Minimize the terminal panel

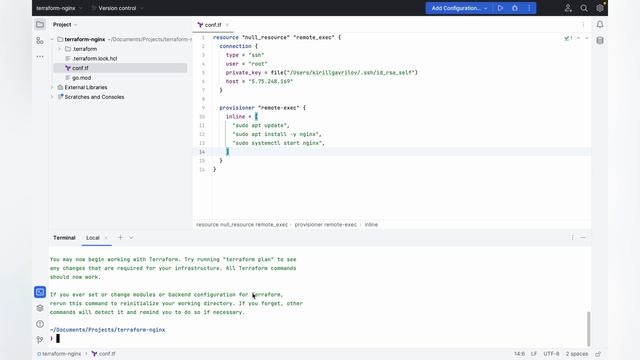(x=583, y=238)
